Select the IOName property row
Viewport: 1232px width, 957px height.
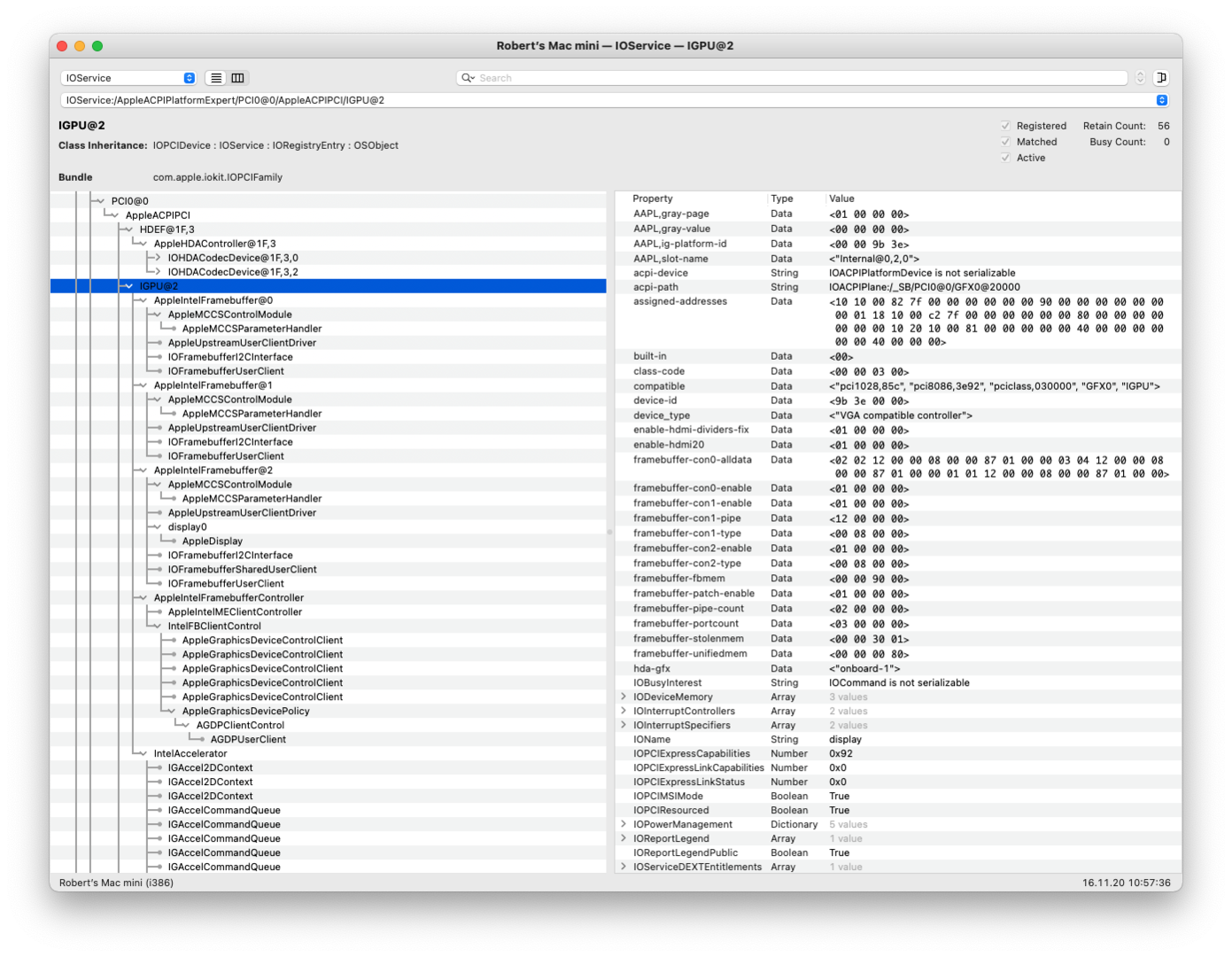click(898, 740)
